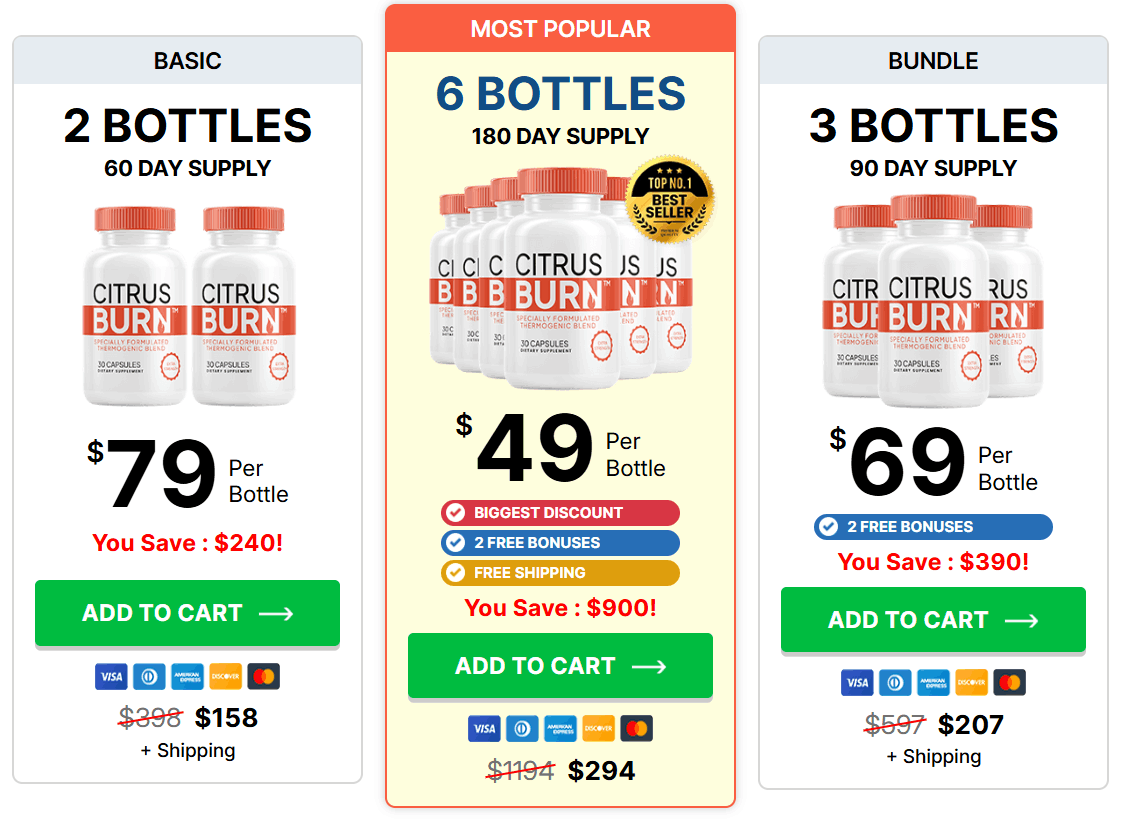Select the FREE SHIPPING badge
Viewport: 1121px width, 835px height.
(559, 573)
